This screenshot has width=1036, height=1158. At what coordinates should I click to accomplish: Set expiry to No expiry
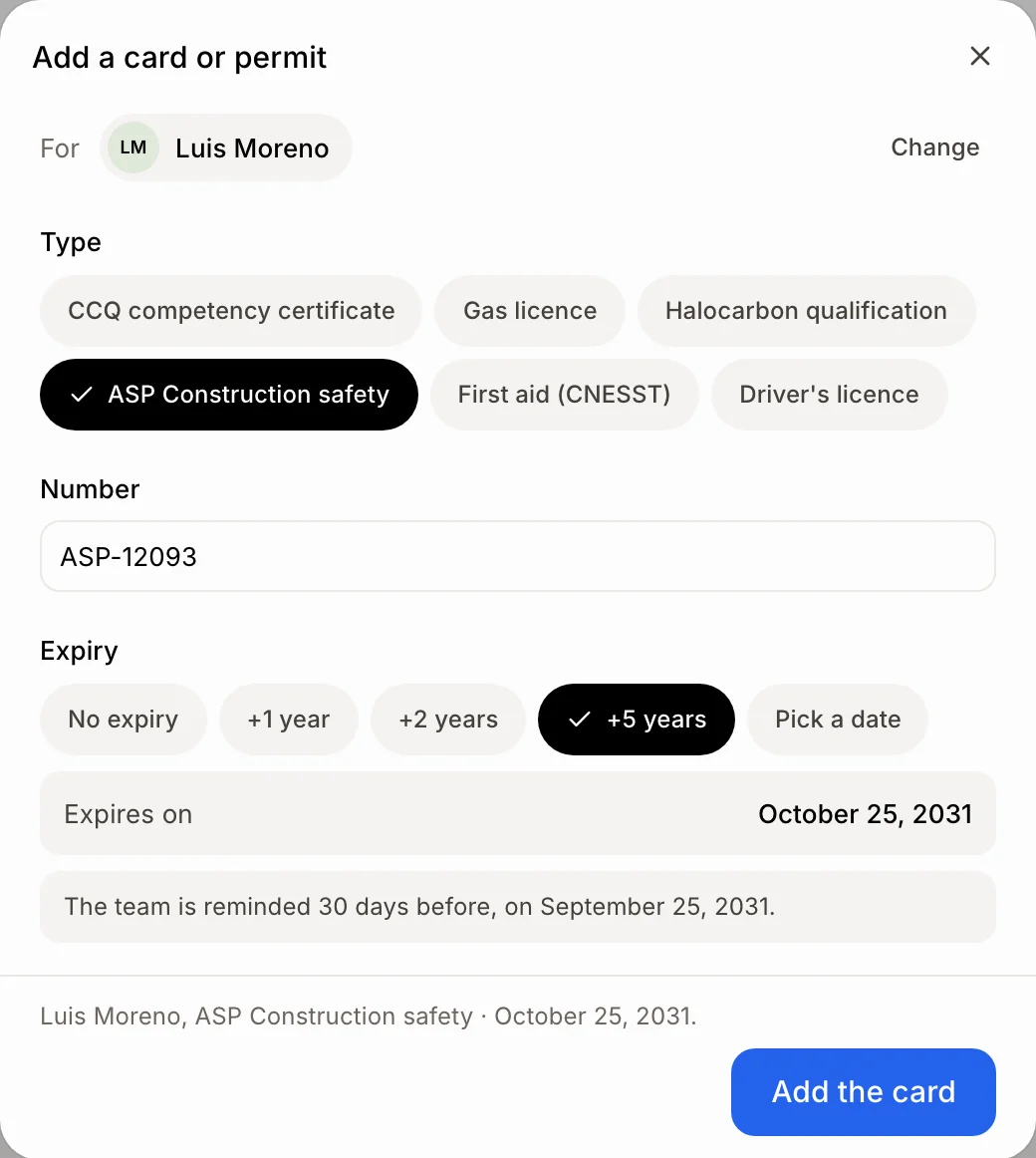coord(124,720)
